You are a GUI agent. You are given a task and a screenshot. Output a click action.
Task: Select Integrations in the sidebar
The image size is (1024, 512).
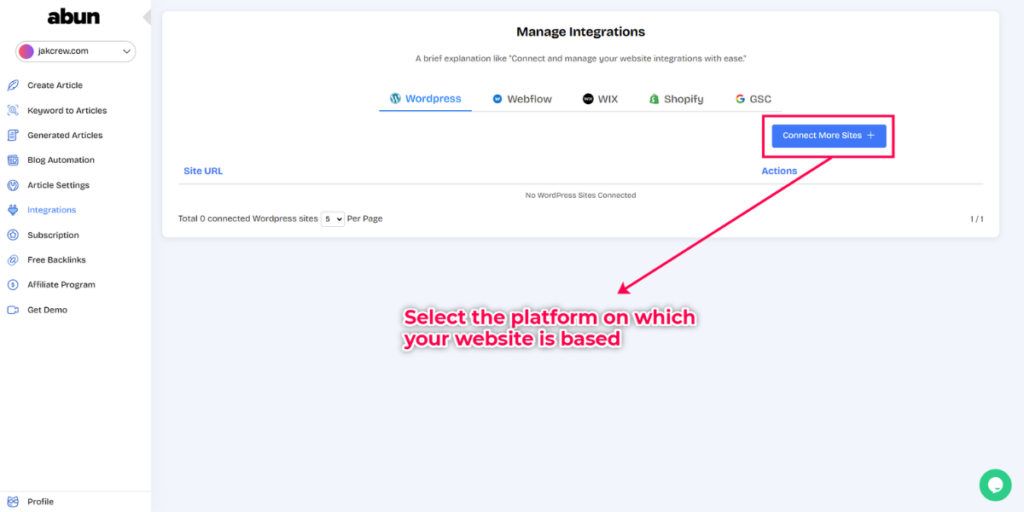(x=52, y=210)
